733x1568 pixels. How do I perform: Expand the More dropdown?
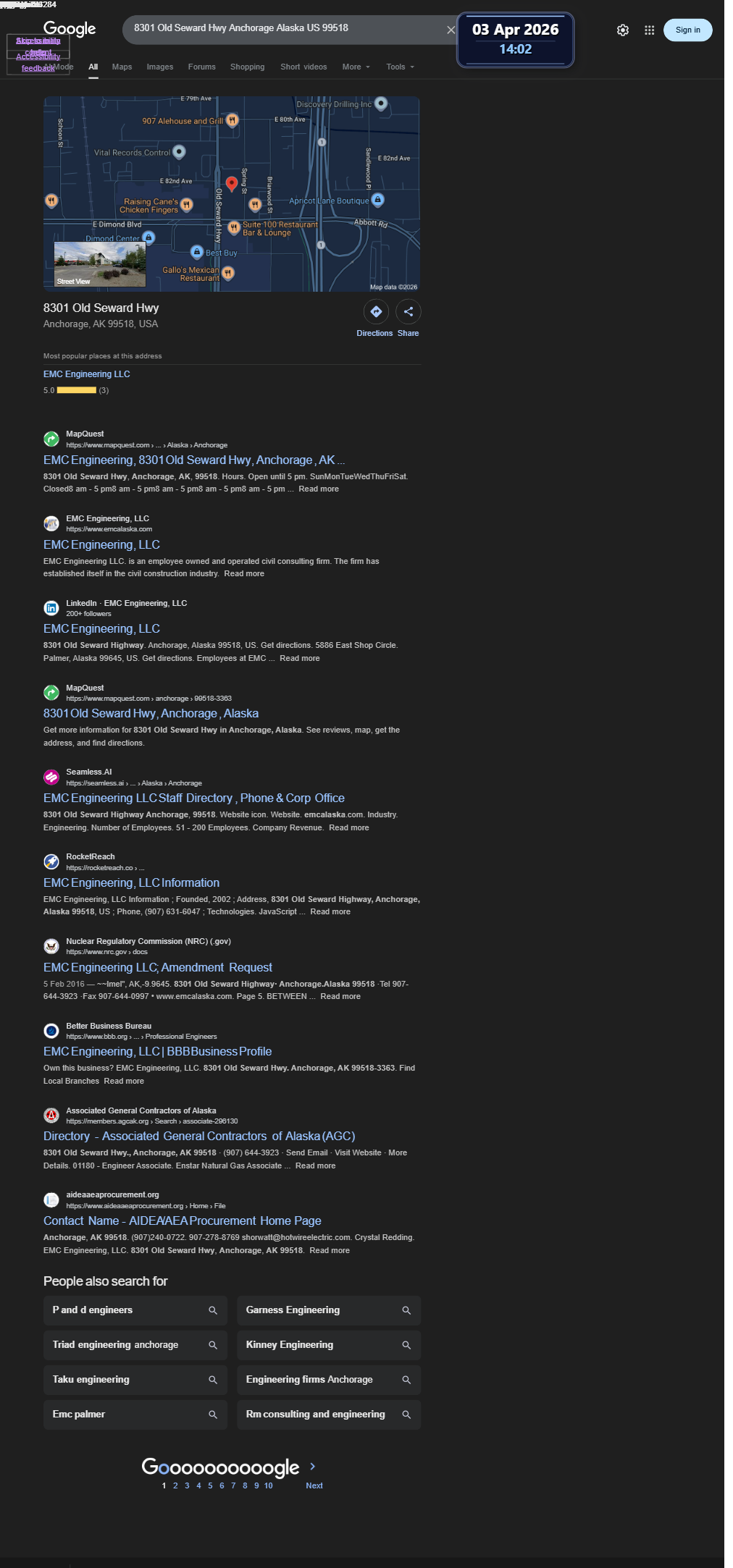coord(356,67)
